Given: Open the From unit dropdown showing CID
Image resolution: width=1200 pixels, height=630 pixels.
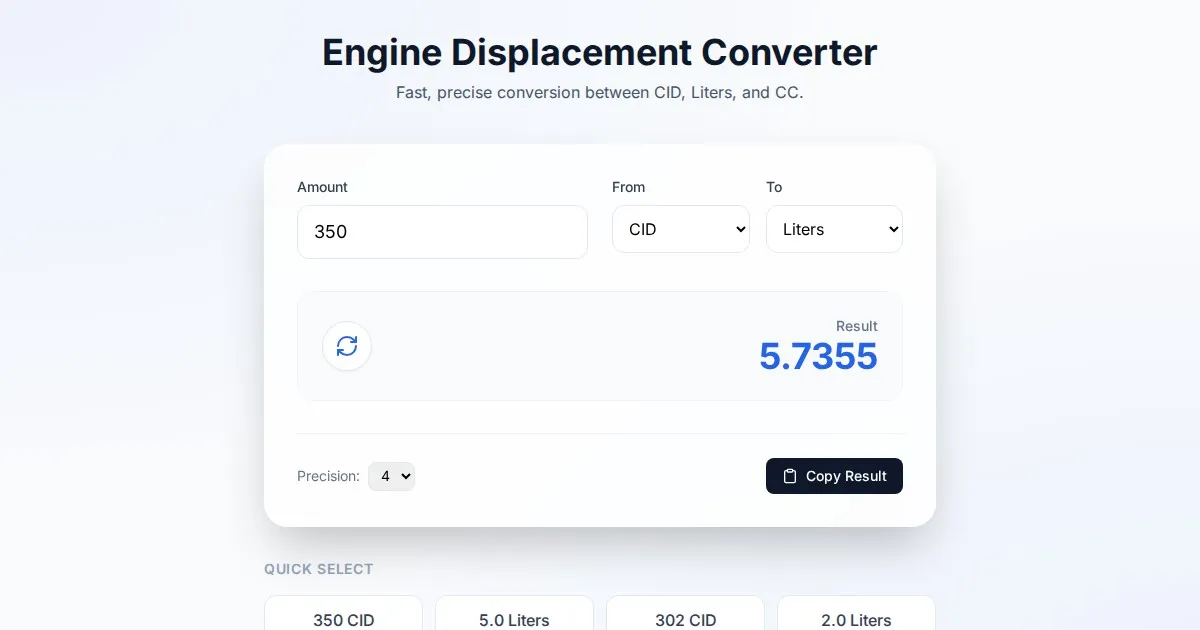Looking at the screenshot, I should (680, 229).
